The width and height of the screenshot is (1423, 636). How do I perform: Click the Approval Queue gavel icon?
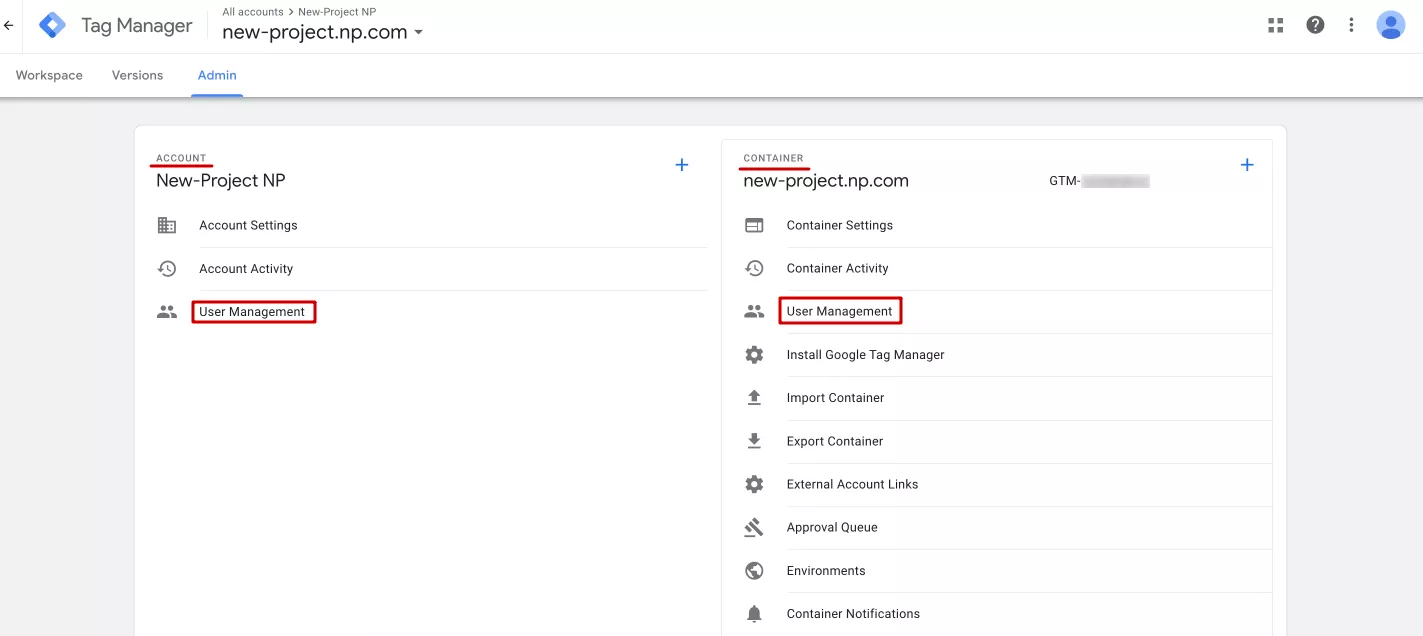click(x=754, y=527)
